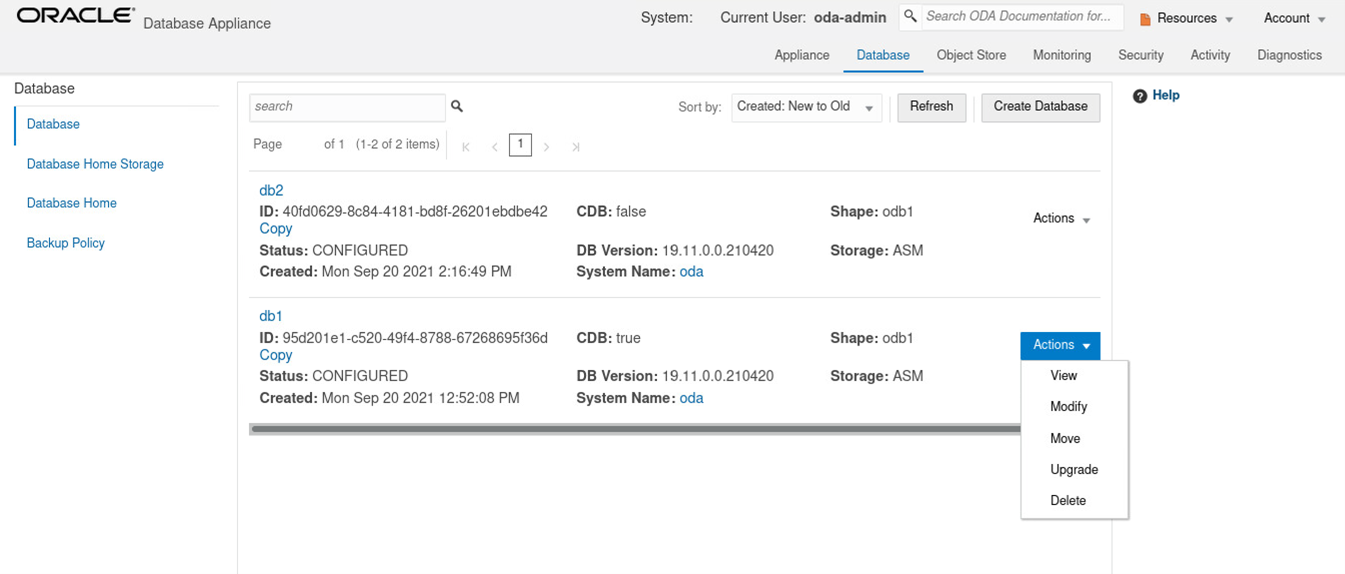
Task: Click page number 1 box
Action: 520,145
